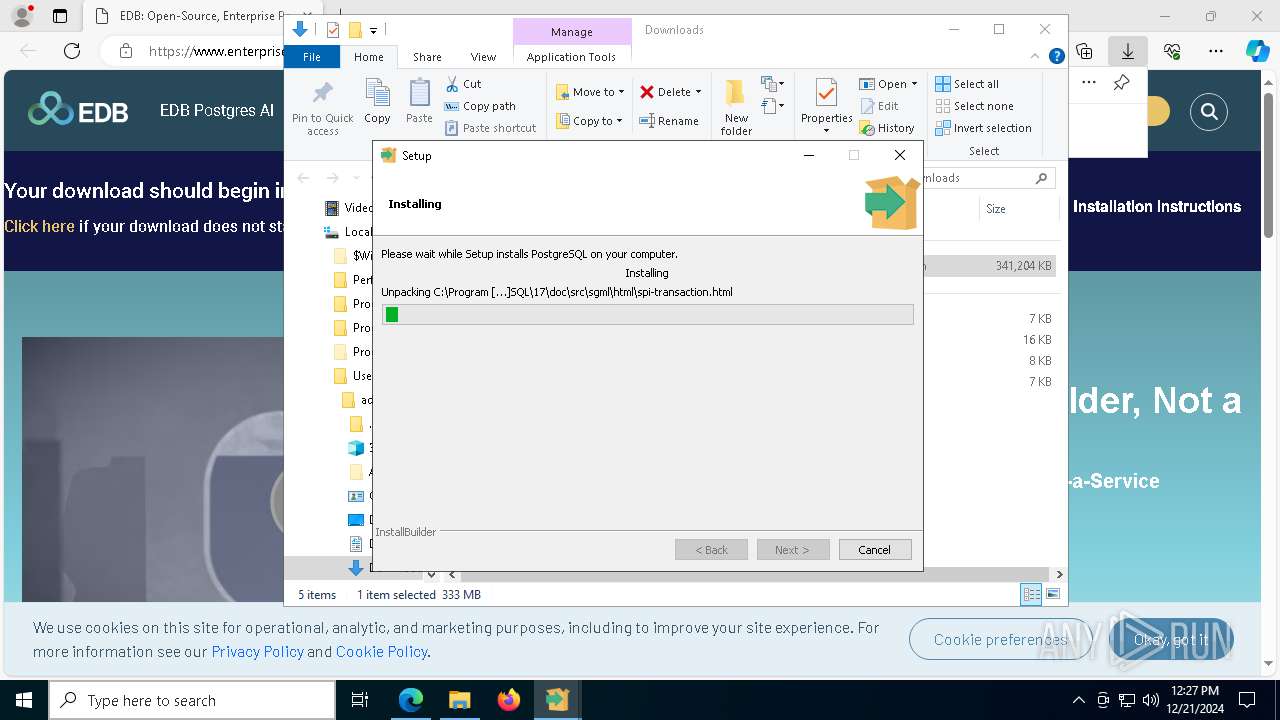Switch to large icons view in Explorer
Screen dimensions: 1280x720
(x=1053, y=594)
